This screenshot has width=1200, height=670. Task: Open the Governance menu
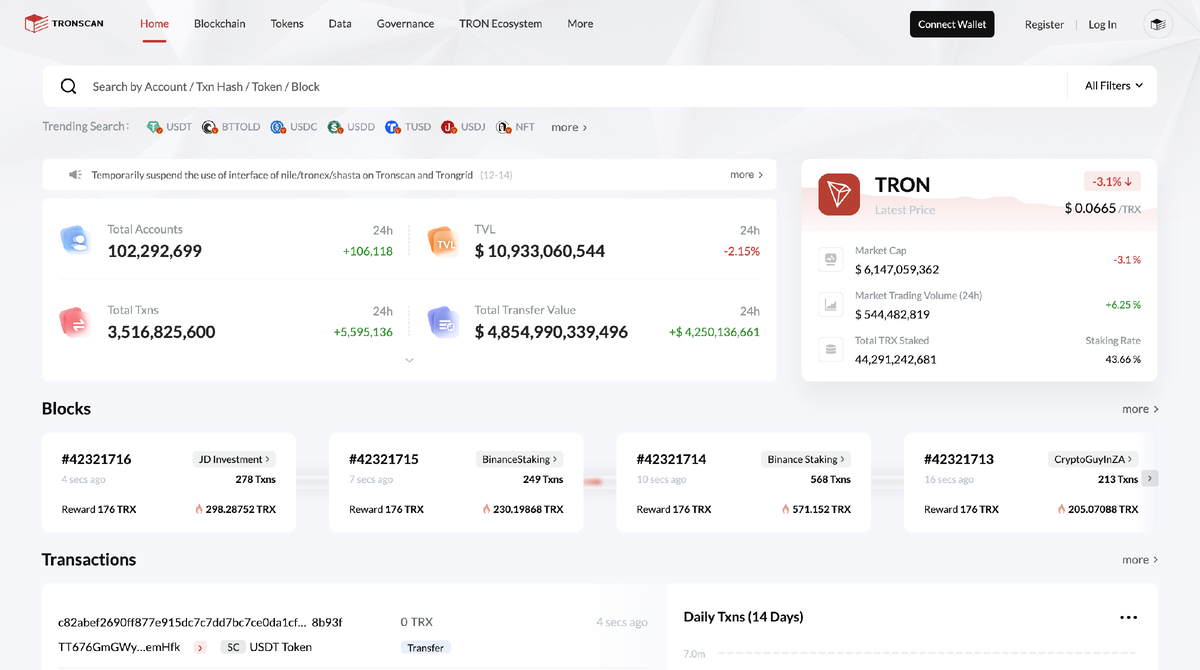(x=405, y=24)
